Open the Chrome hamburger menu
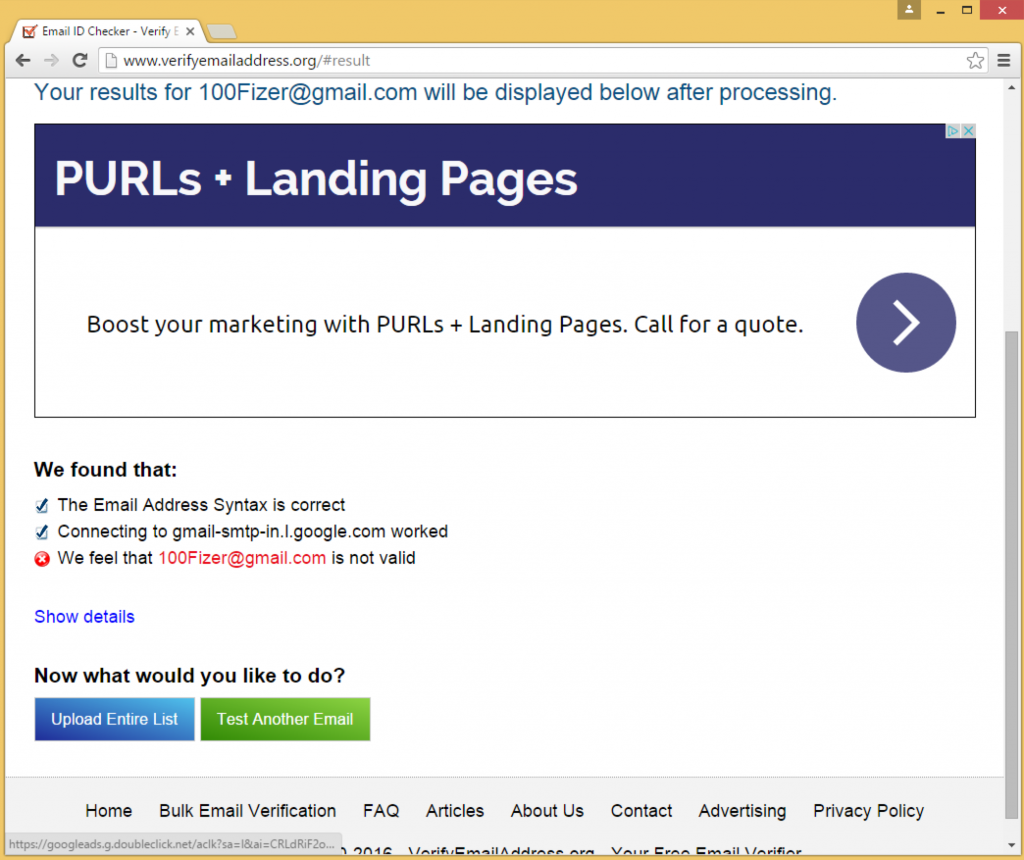 coord(1004,61)
